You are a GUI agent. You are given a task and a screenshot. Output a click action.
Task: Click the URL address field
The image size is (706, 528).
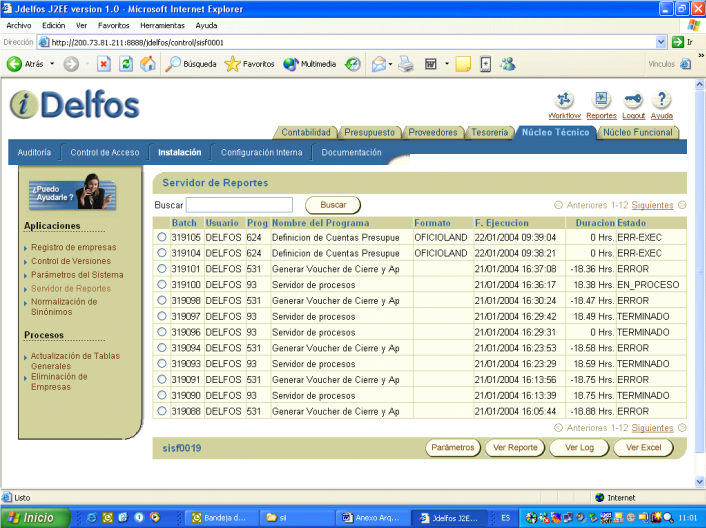[x=347, y=42]
